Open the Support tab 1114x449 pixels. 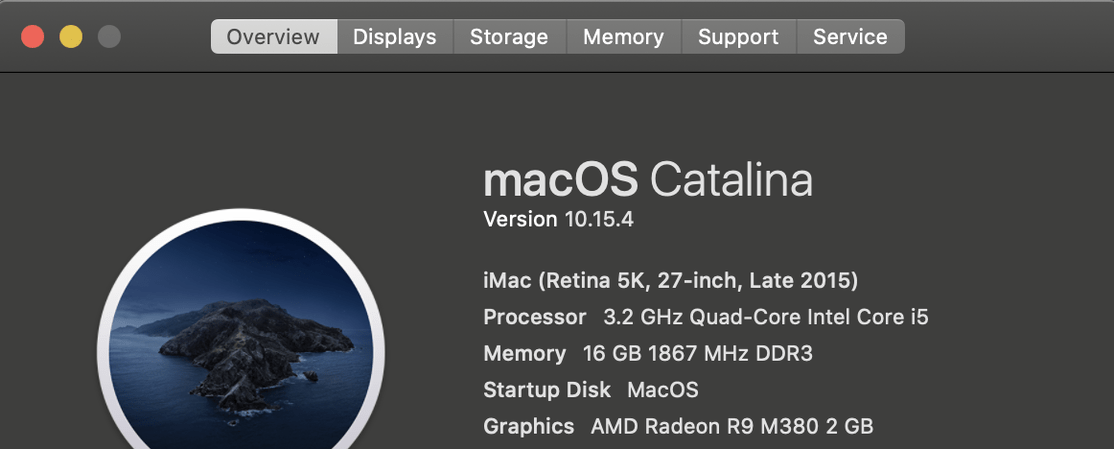coord(738,37)
